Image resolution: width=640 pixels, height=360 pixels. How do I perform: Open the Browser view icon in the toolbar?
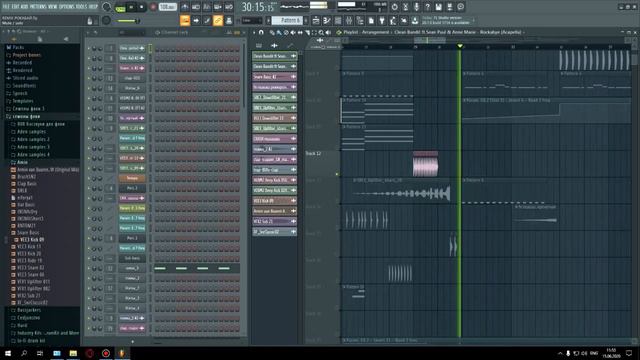tap(360, 20)
